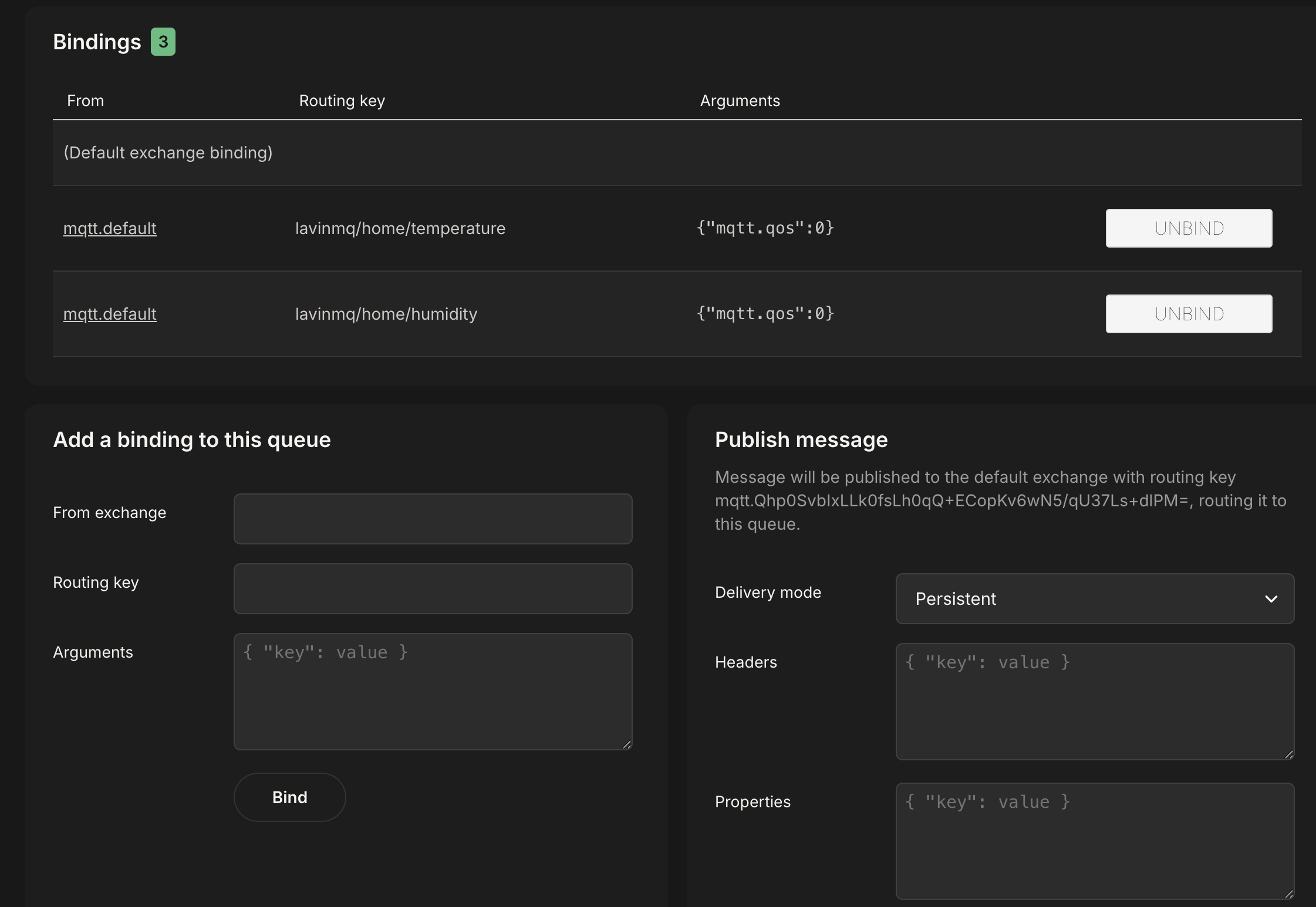This screenshot has height=907, width=1316.
Task: Click the Bindings section heading
Action: (97, 42)
